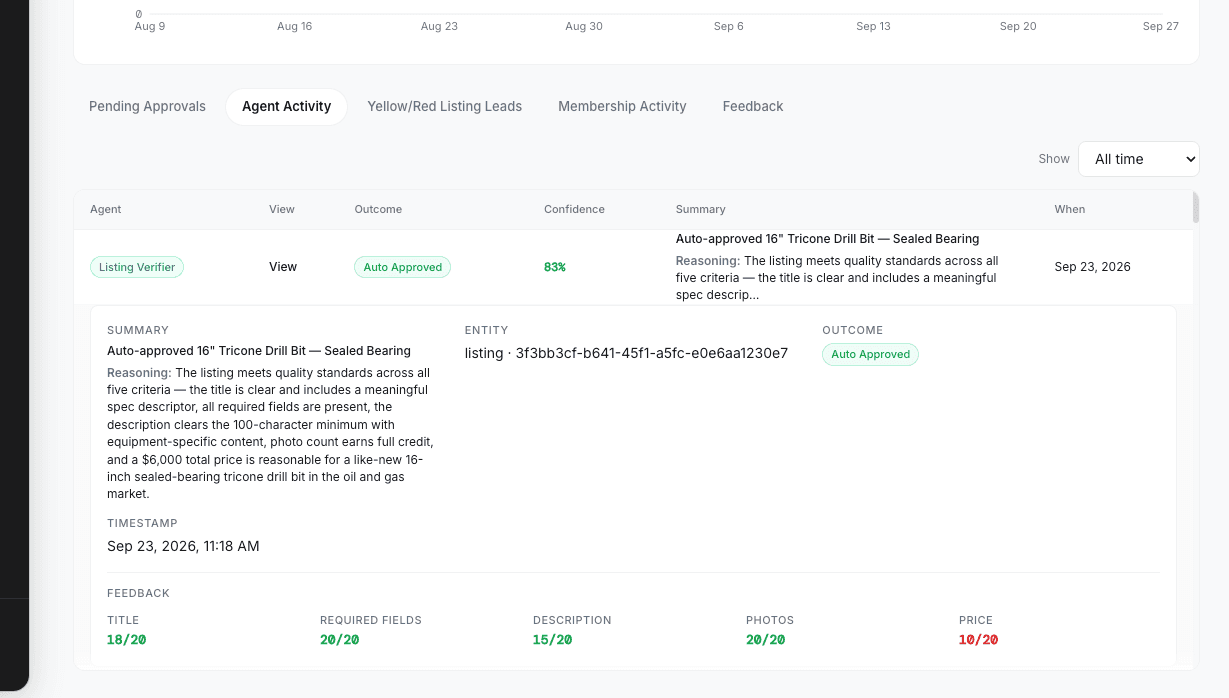The image size is (1229, 698).
Task: Switch to Yellow/Red Listing Leads tab
Action: (444, 106)
